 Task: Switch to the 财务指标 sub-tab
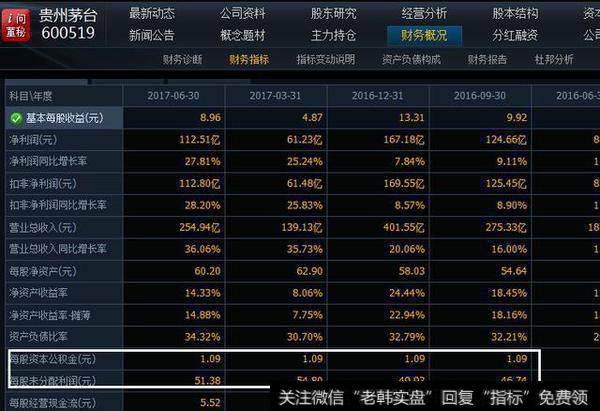pyautogui.click(x=249, y=60)
